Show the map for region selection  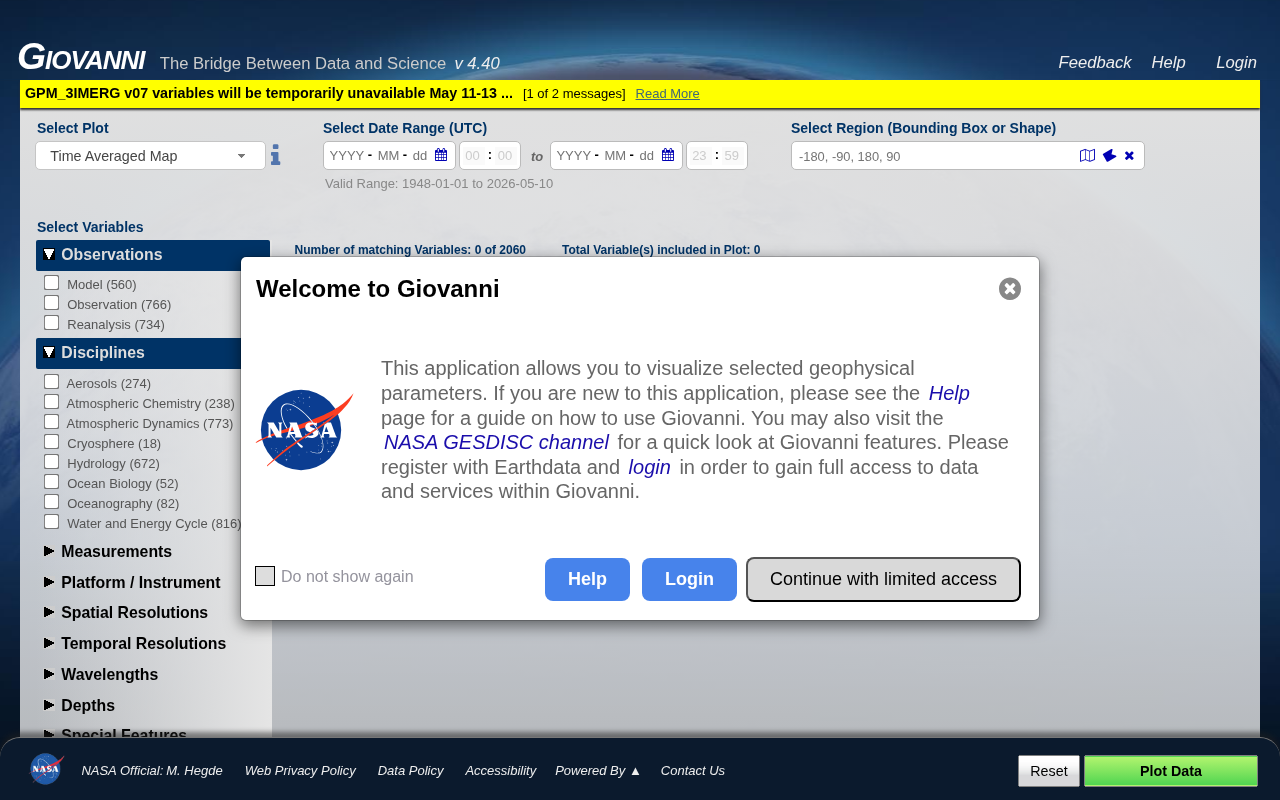pos(1088,156)
